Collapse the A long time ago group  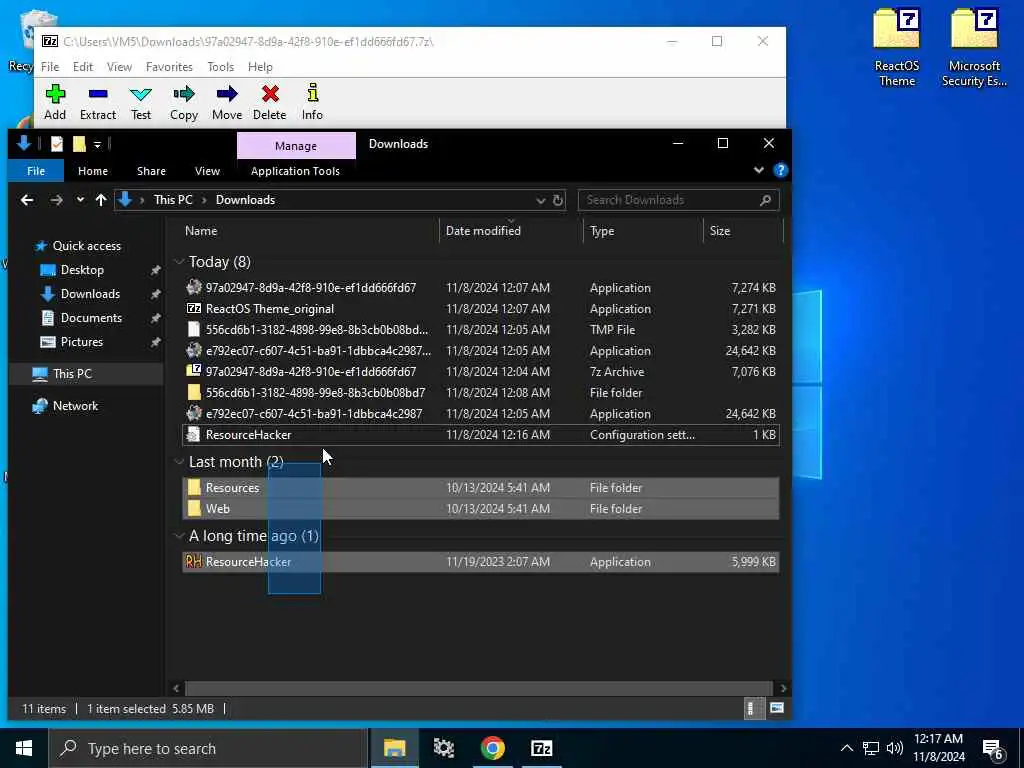coord(178,536)
